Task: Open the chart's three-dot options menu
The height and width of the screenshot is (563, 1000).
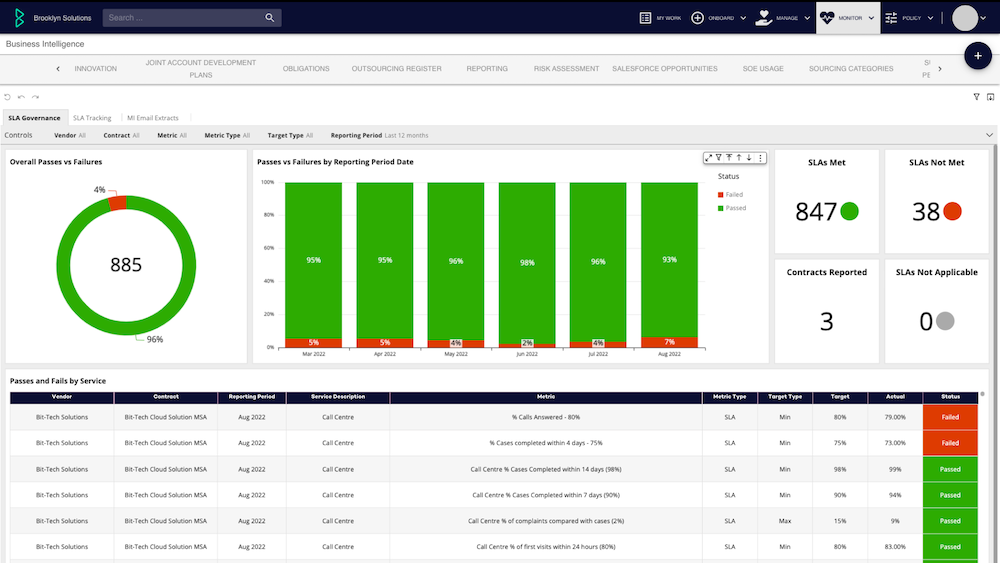Action: tap(760, 157)
